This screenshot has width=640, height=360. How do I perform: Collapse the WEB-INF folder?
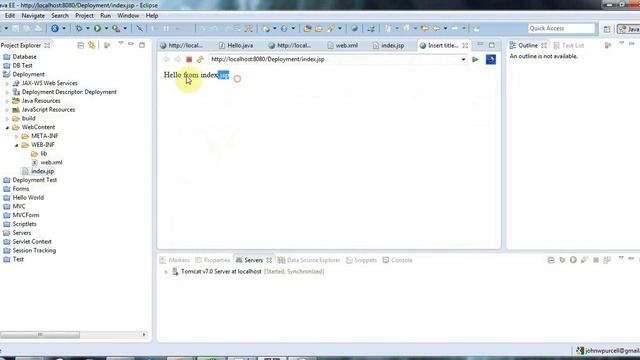[17, 145]
